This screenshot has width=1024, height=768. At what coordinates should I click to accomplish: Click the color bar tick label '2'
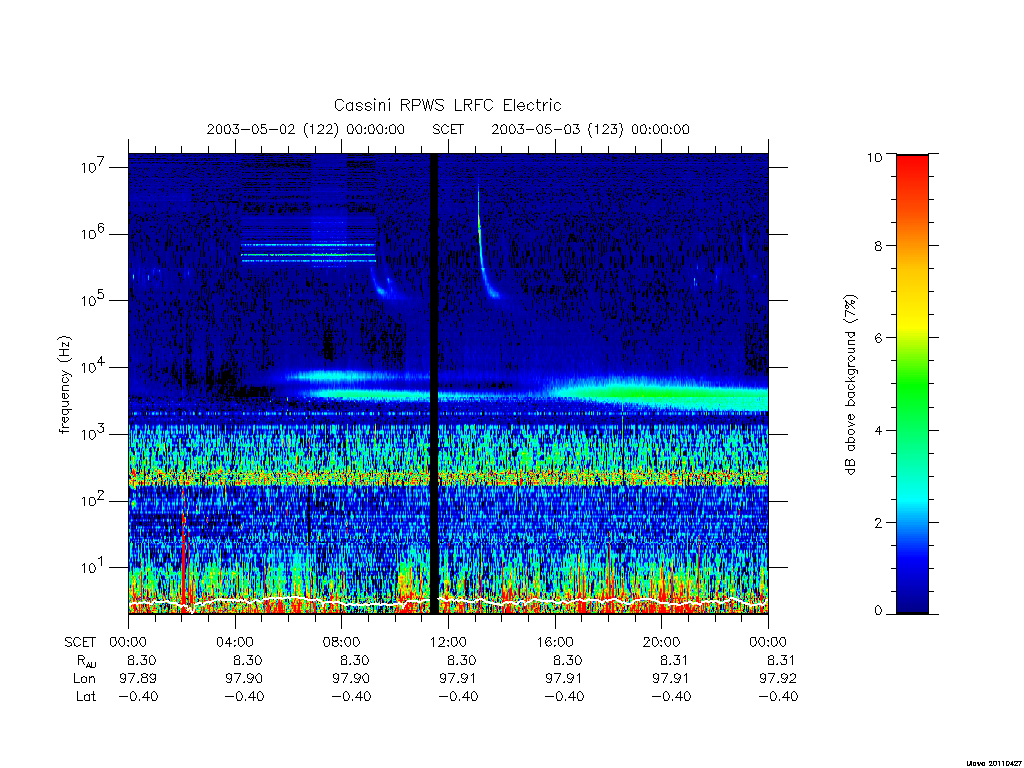click(x=878, y=522)
